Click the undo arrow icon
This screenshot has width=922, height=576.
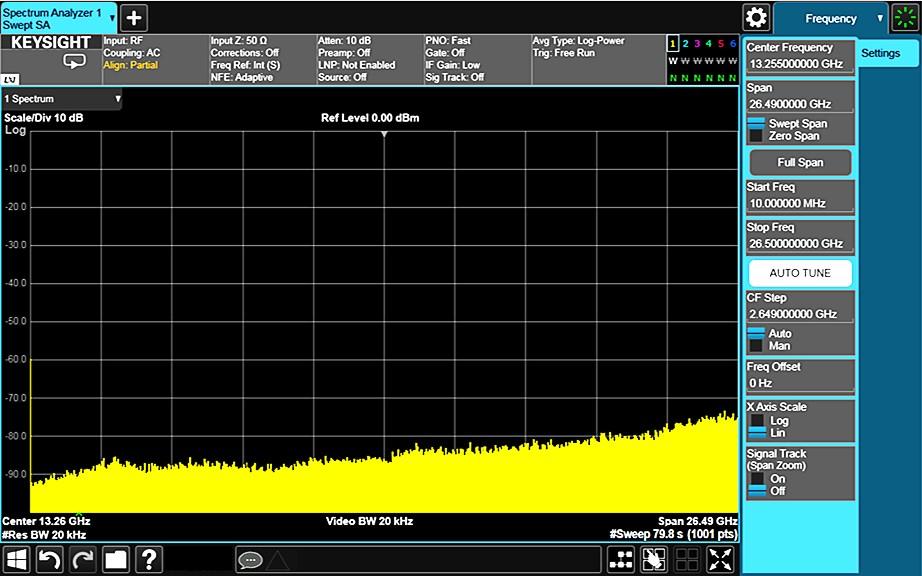tap(48, 559)
